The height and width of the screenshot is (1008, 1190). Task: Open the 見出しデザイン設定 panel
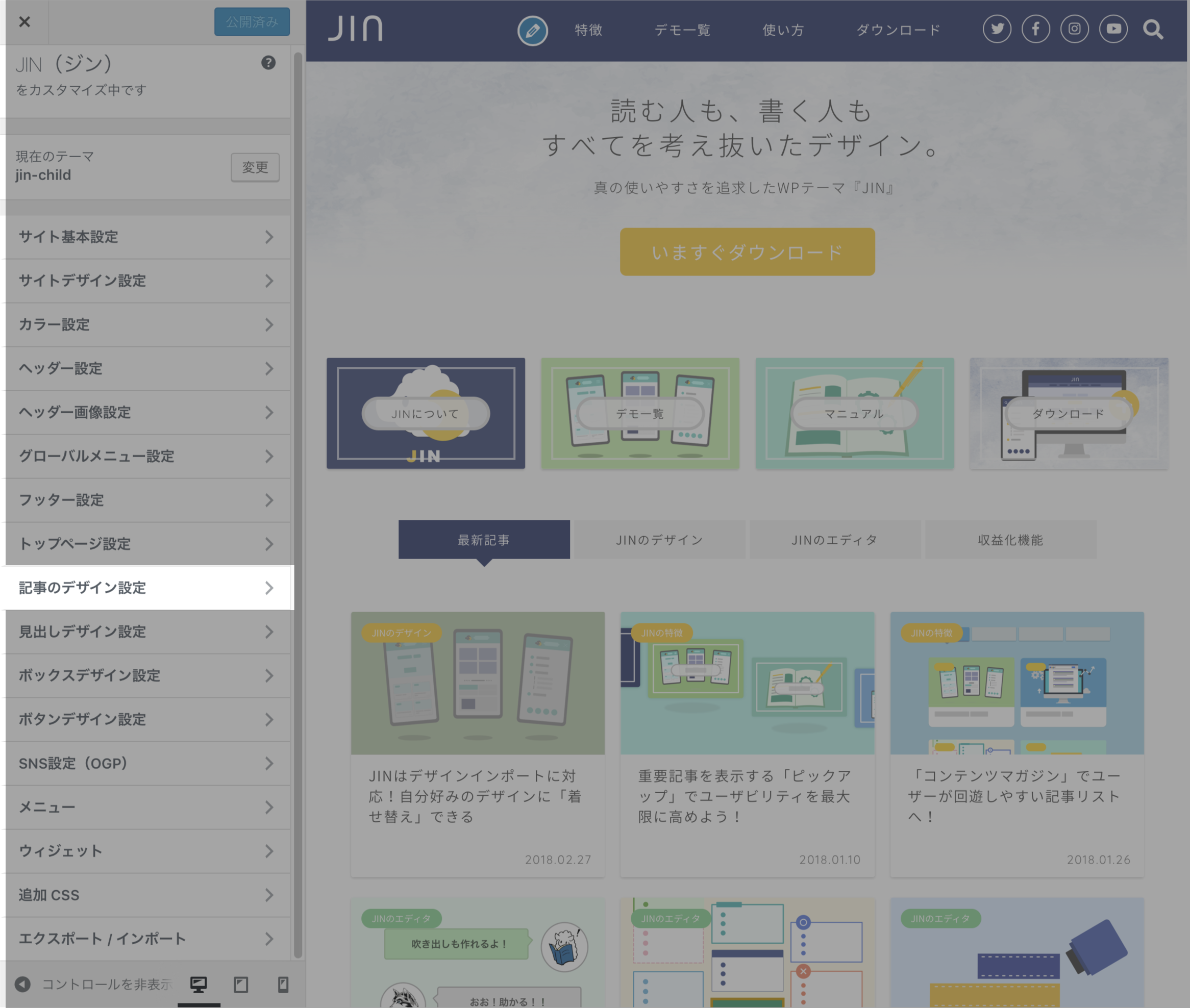click(147, 632)
